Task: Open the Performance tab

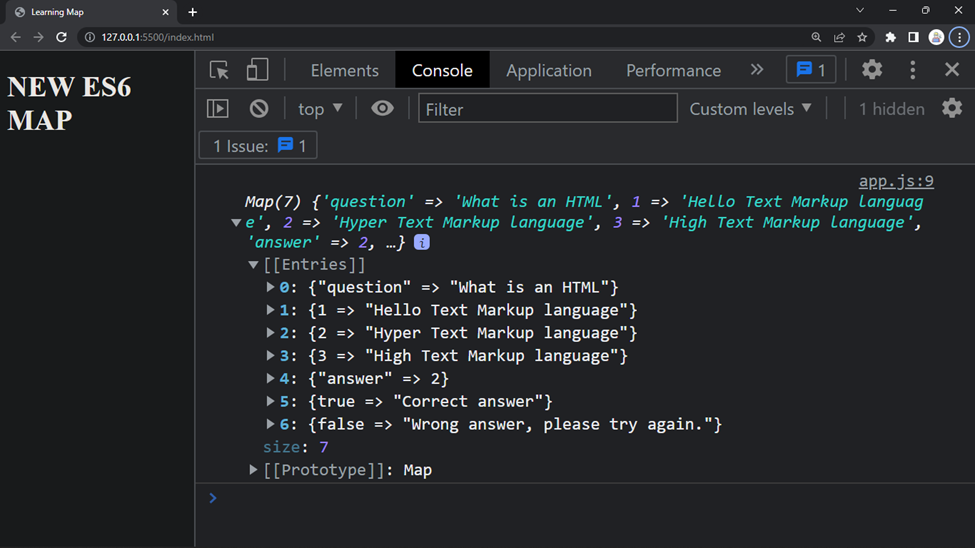Action: coord(673,70)
